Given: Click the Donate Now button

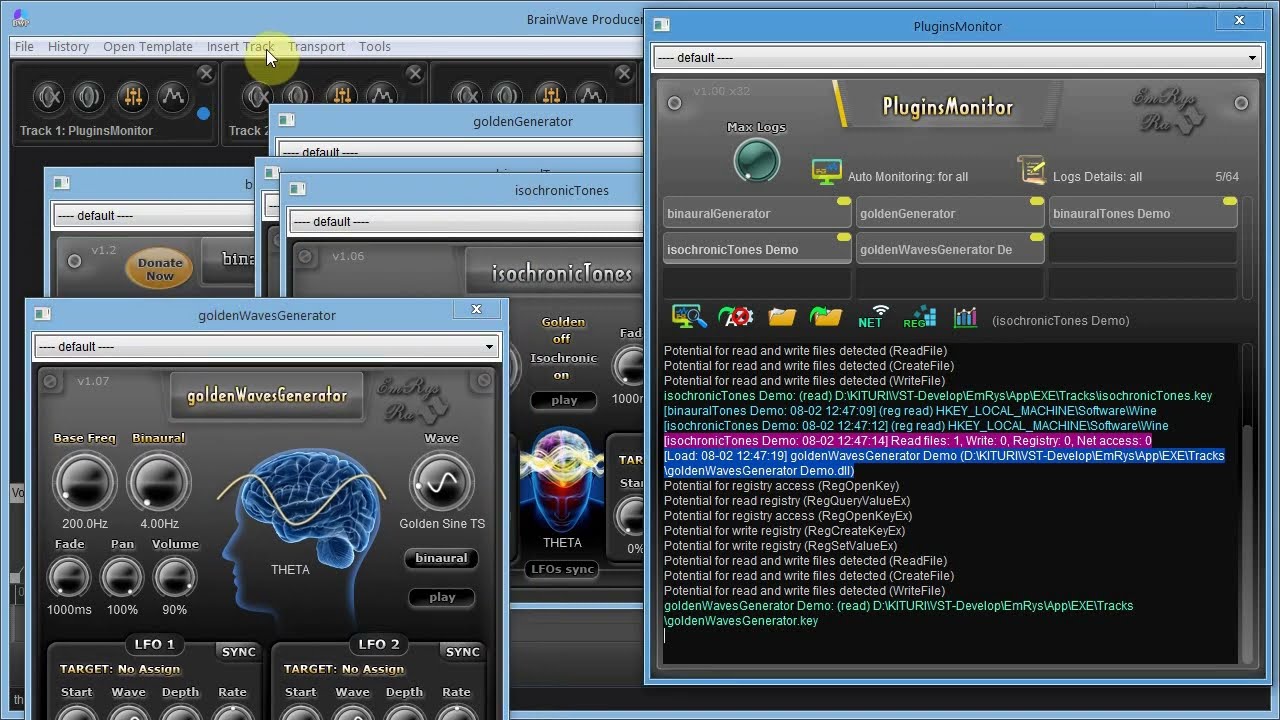Looking at the screenshot, I should pos(160,269).
